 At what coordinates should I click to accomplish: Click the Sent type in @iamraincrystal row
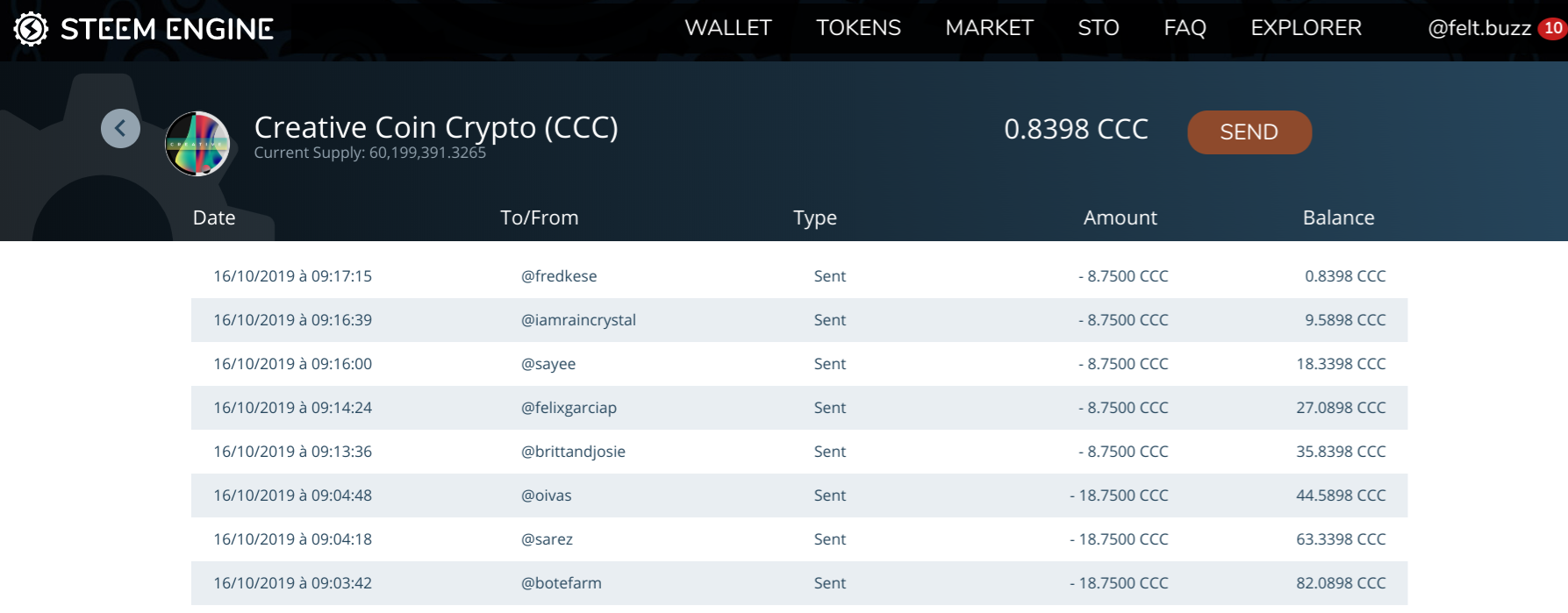829,320
